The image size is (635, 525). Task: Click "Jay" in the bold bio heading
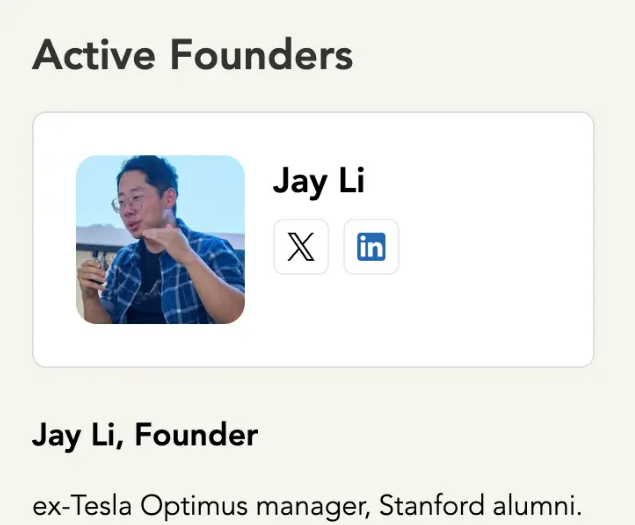[x=56, y=435]
